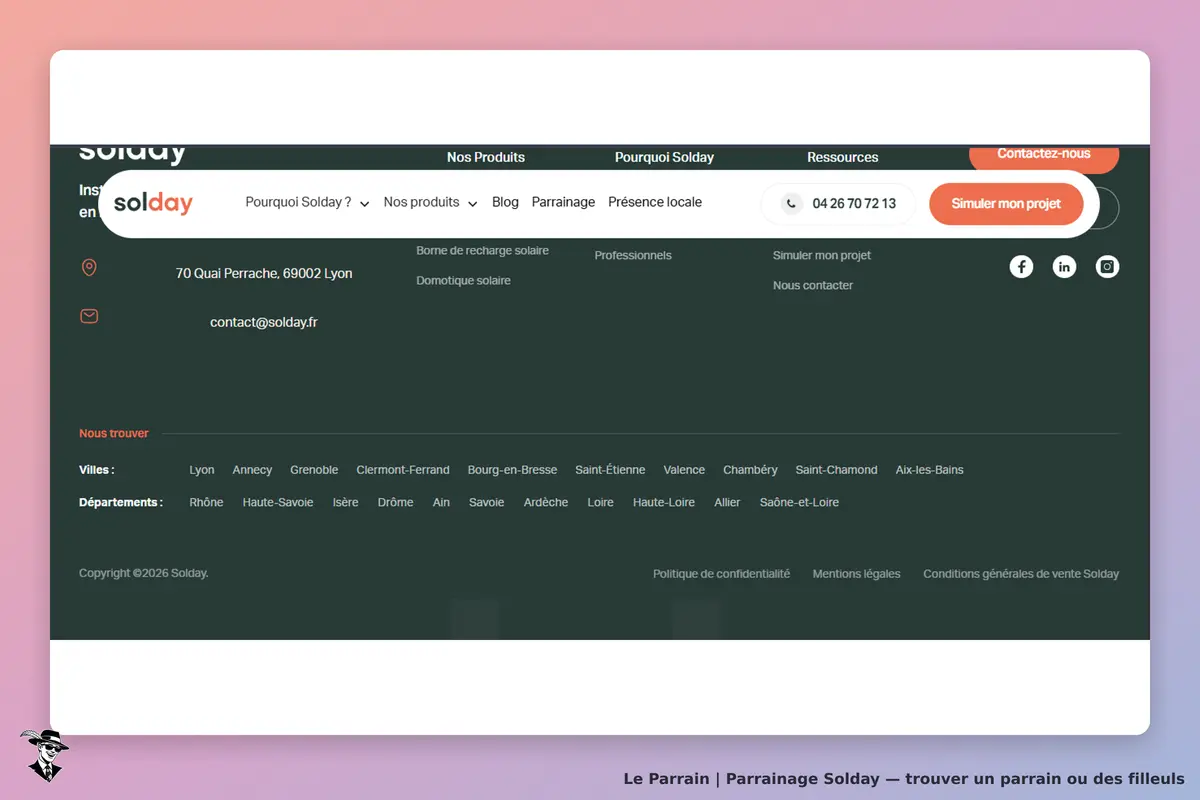The height and width of the screenshot is (800, 1200).
Task: Call 04 26 70 72 13 button
Action: click(839, 204)
